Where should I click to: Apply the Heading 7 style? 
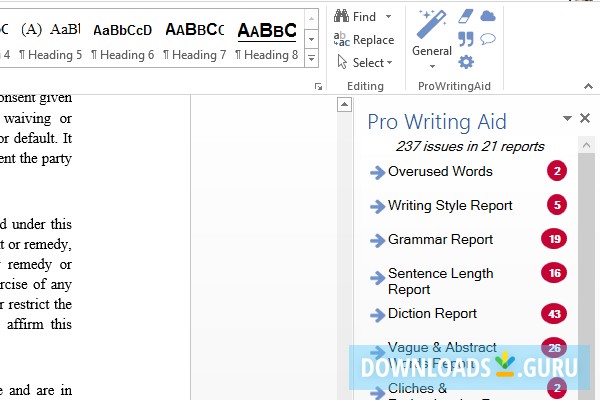point(195,40)
